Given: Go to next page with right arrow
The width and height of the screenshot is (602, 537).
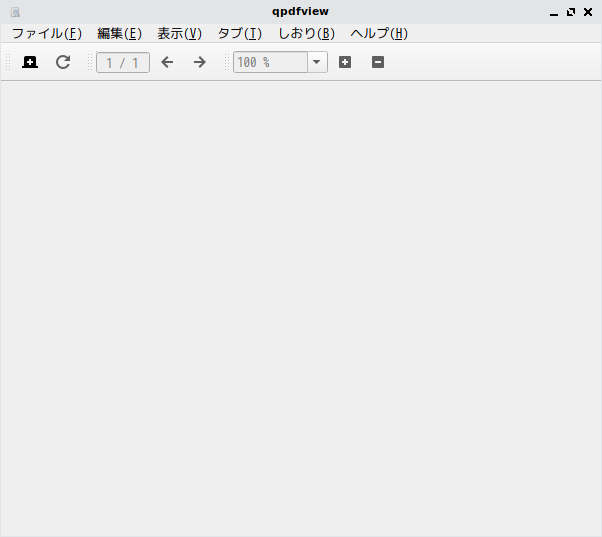Looking at the screenshot, I should (x=200, y=62).
